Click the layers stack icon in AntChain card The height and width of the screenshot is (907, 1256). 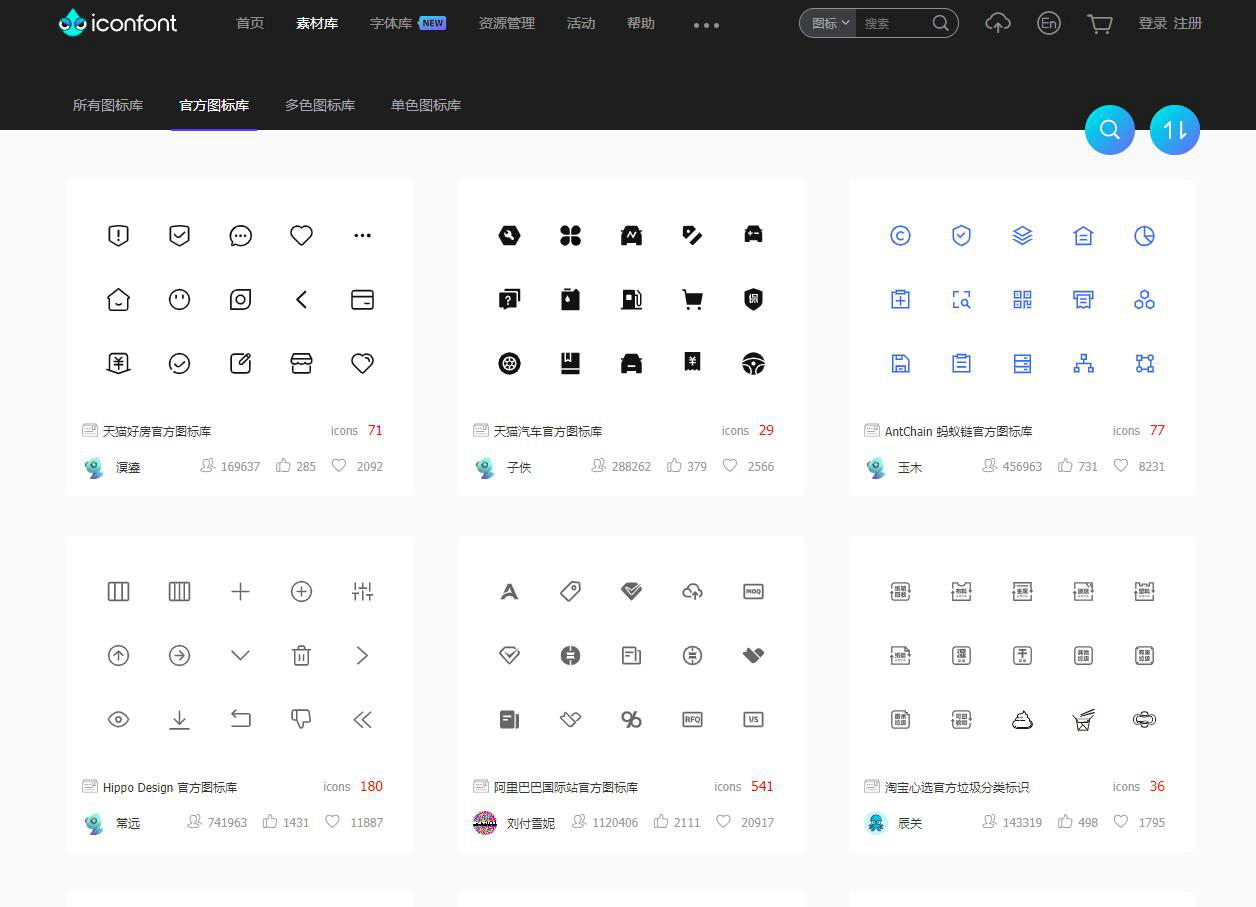[x=1022, y=235]
